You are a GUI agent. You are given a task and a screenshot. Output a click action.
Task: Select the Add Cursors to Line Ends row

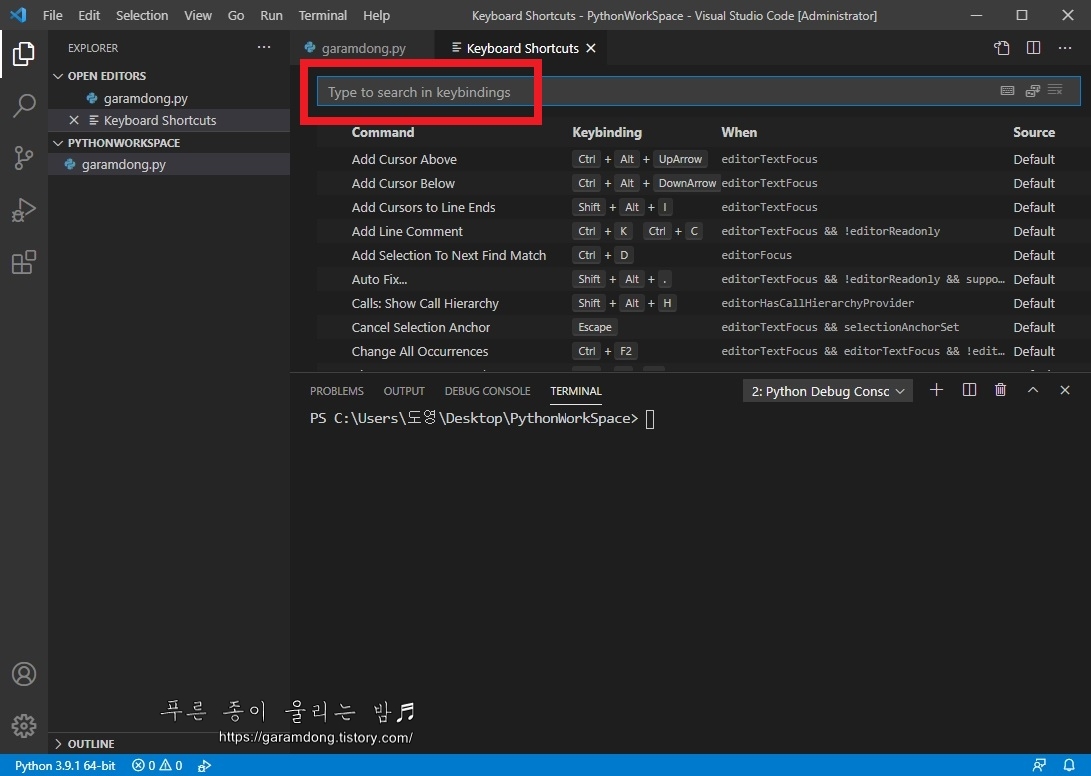[699, 207]
